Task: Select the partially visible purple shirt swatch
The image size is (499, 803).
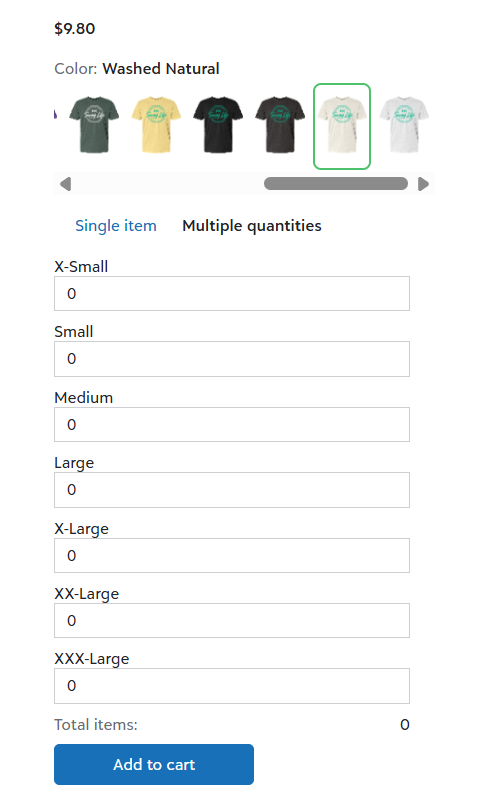Action: pos(55,114)
